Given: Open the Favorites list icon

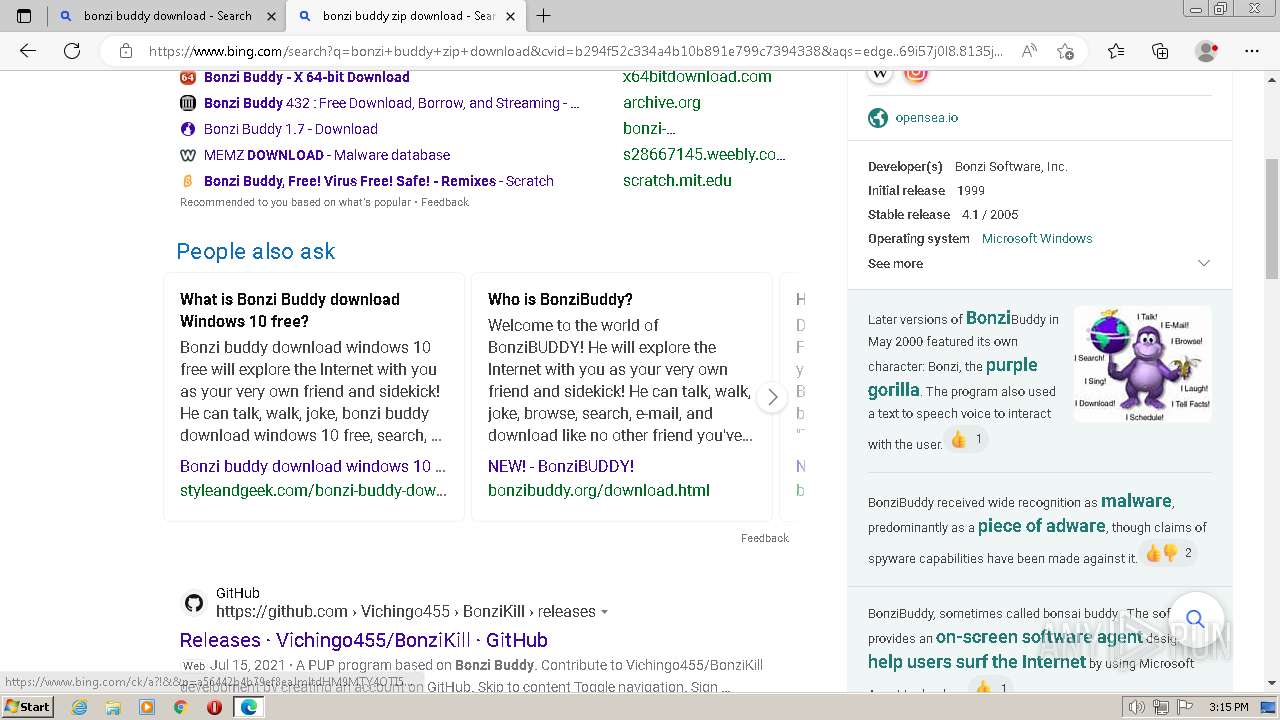Looking at the screenshot, I should tap(1116, 51).
